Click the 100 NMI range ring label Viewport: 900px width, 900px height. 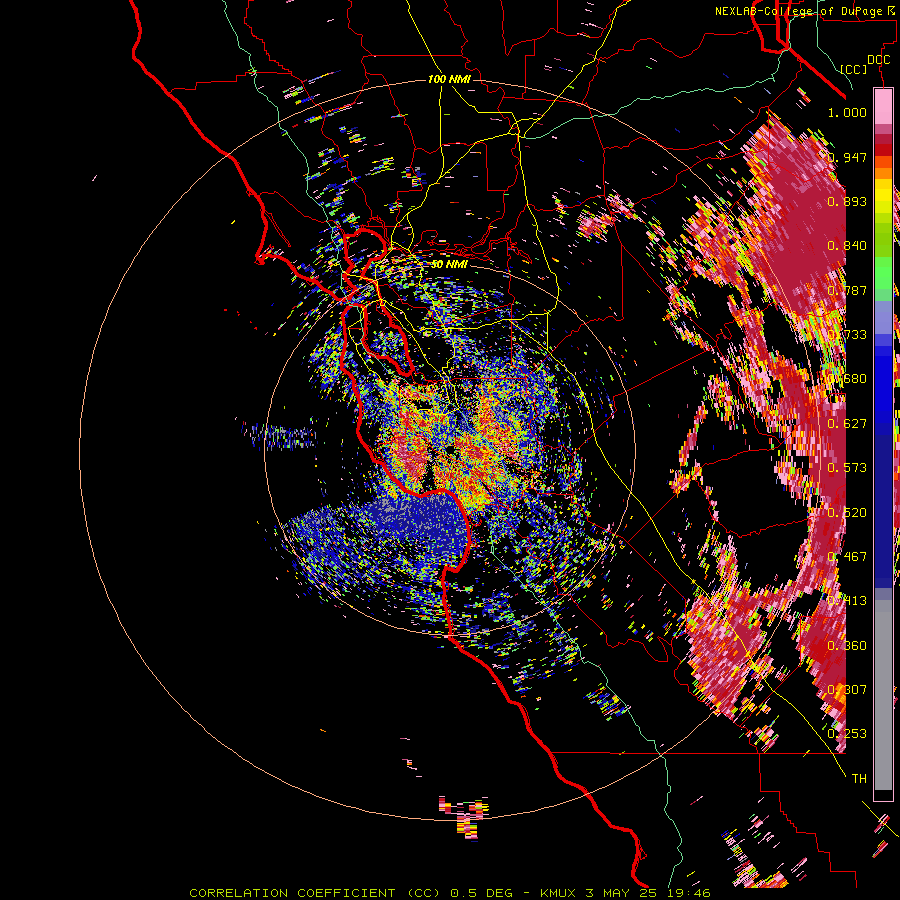click(449, 79)
